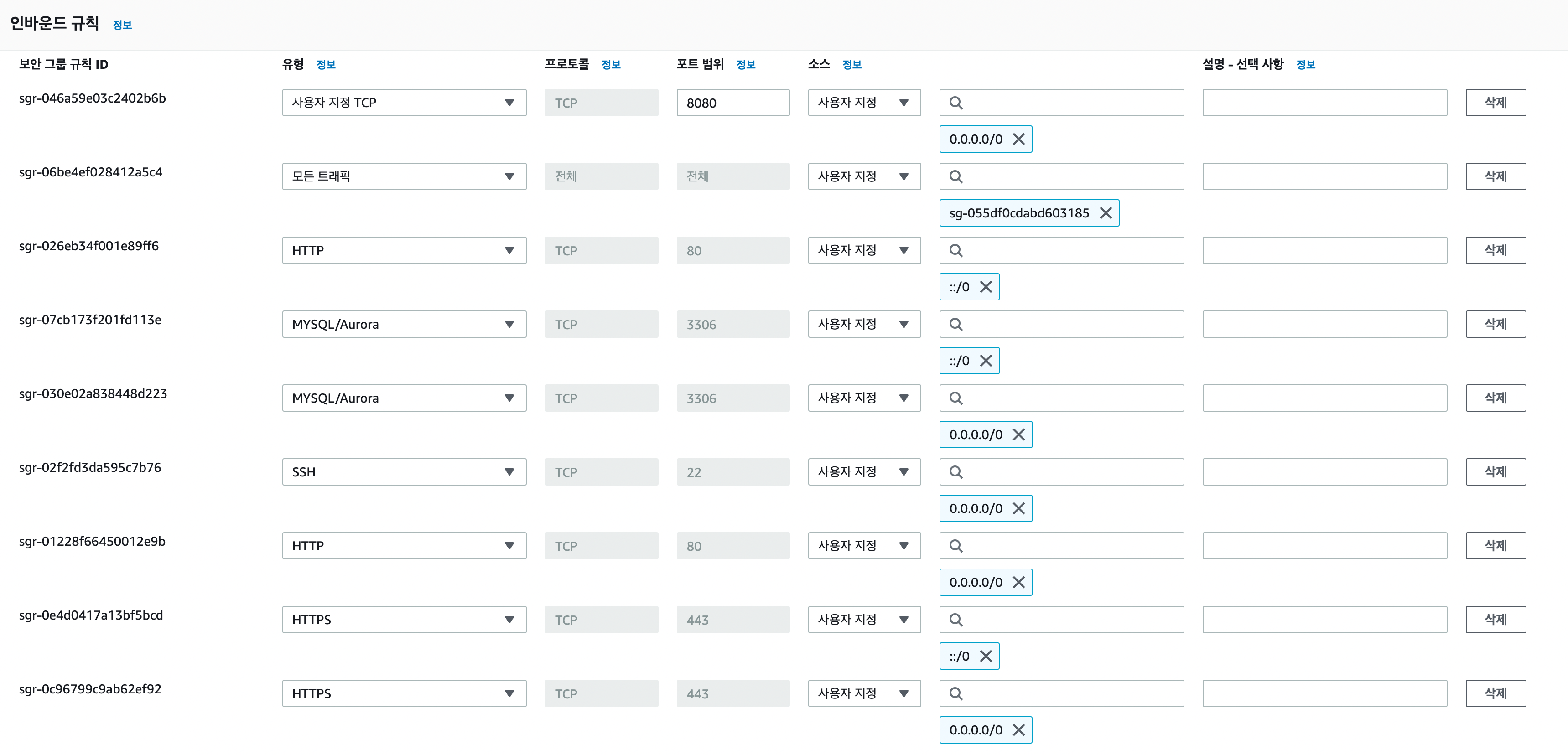Expand the source dropdown for the last HTTPS rule

864,693
